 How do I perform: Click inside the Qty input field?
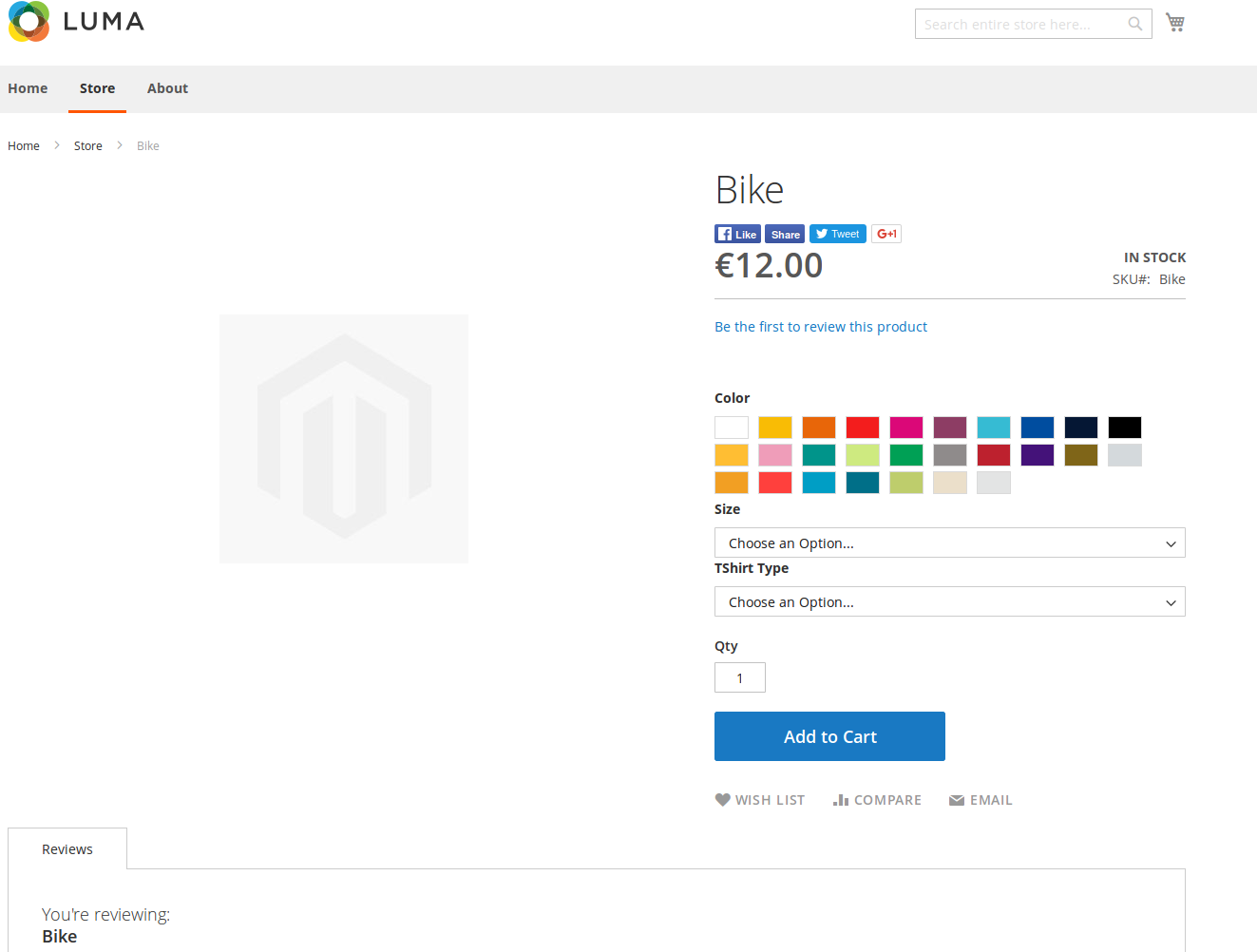pos(739,676)
